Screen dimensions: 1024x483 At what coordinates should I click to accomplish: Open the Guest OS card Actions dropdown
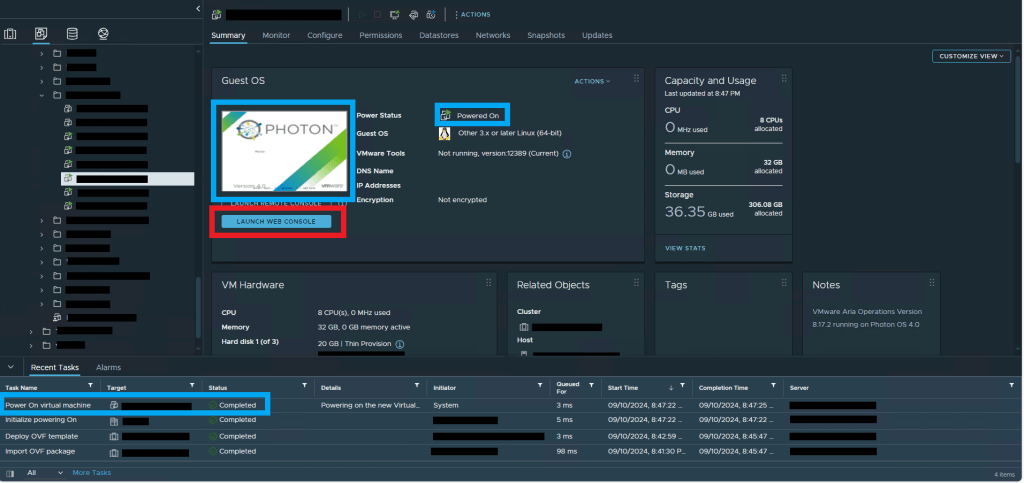click(591, 81)
